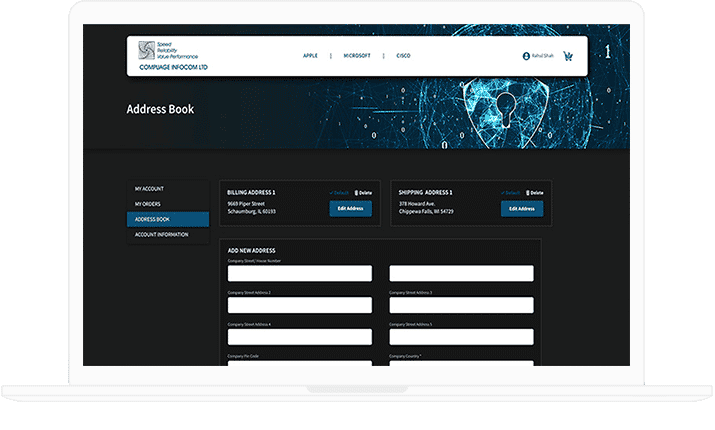Click the trash icon for Billing Address 1

[x=357, y=192]
